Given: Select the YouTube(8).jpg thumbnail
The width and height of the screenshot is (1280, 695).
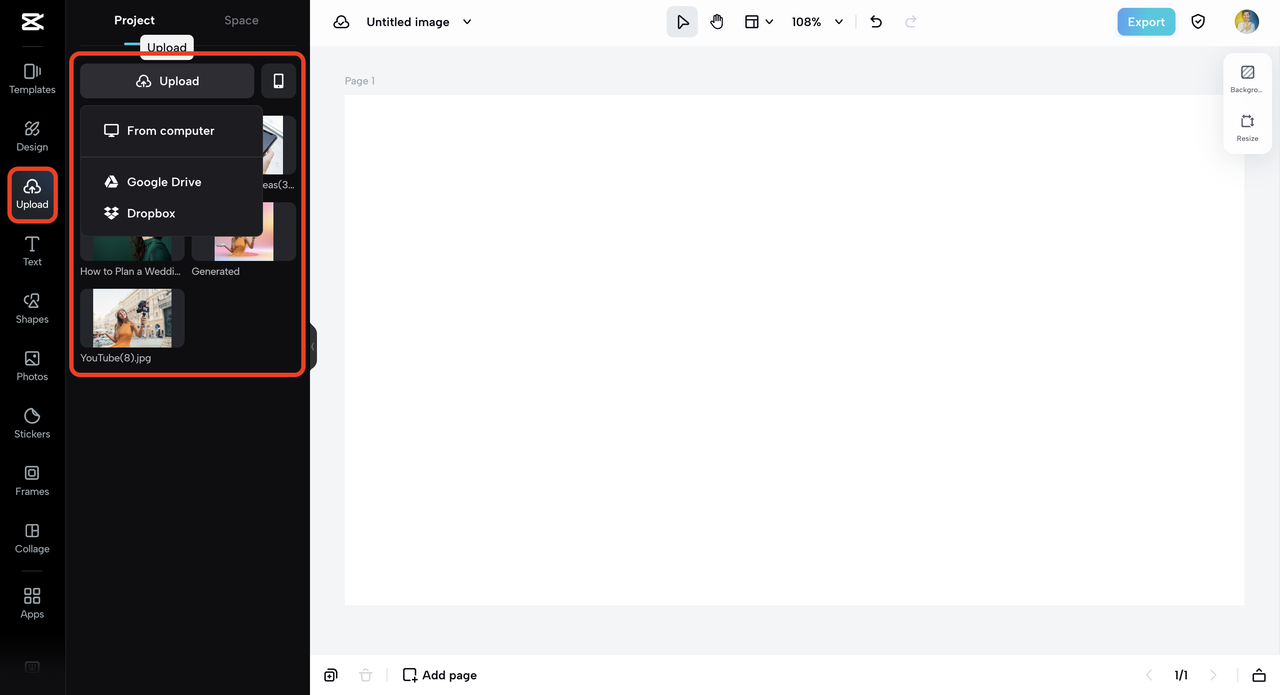Looking at the screenshot, I should point(132,318).
